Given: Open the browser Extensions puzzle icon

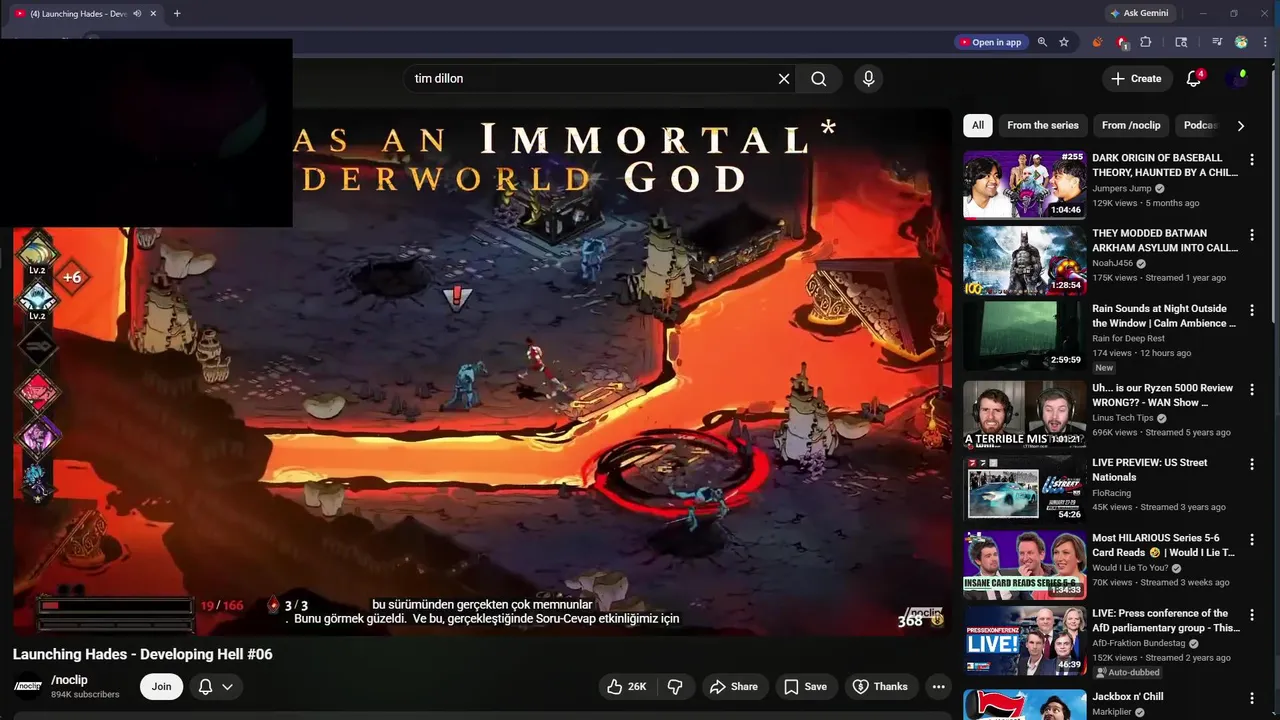Looking at the screenshot, I should pos(1146,42).
